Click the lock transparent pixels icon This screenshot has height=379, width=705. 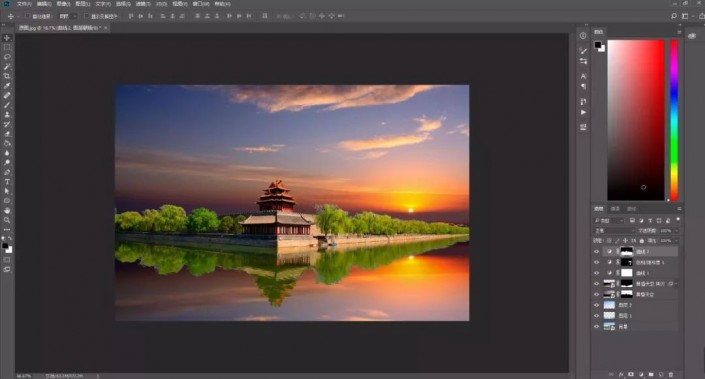tap(609, 241)
